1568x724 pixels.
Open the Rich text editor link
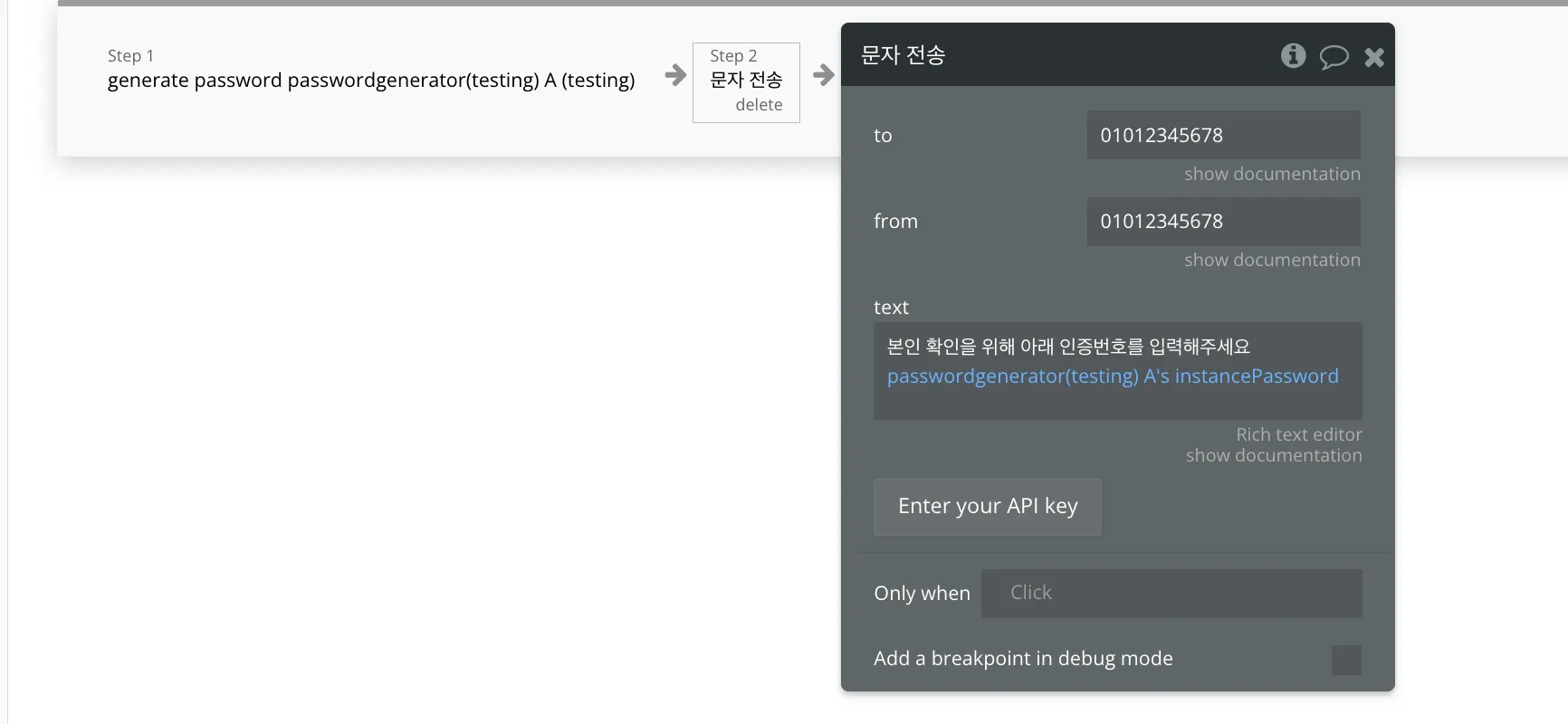point(1299,434)
